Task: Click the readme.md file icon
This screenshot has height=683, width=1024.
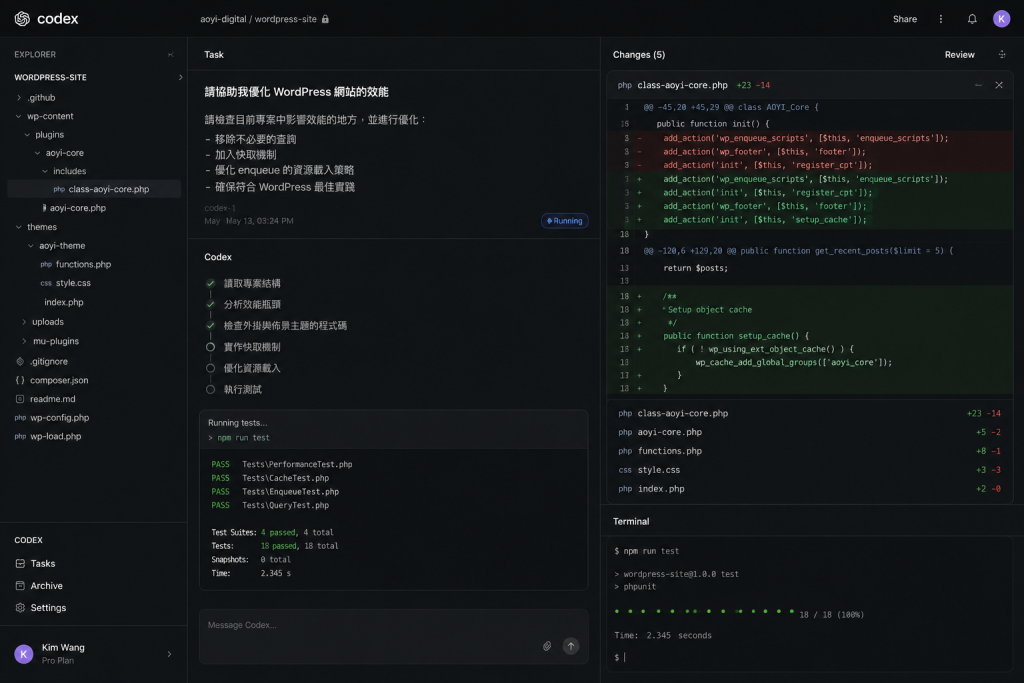Action: point(20,399)
